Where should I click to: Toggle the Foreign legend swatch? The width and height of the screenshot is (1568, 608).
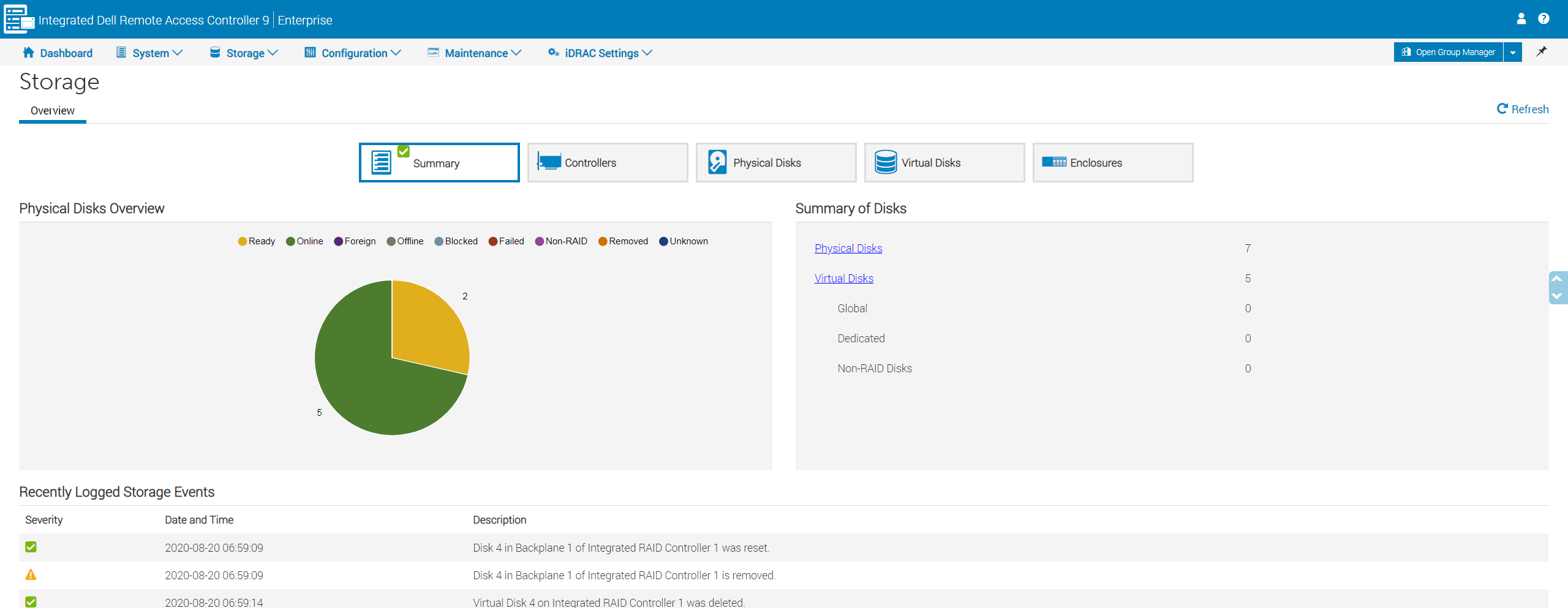click(x=339, y=241)
